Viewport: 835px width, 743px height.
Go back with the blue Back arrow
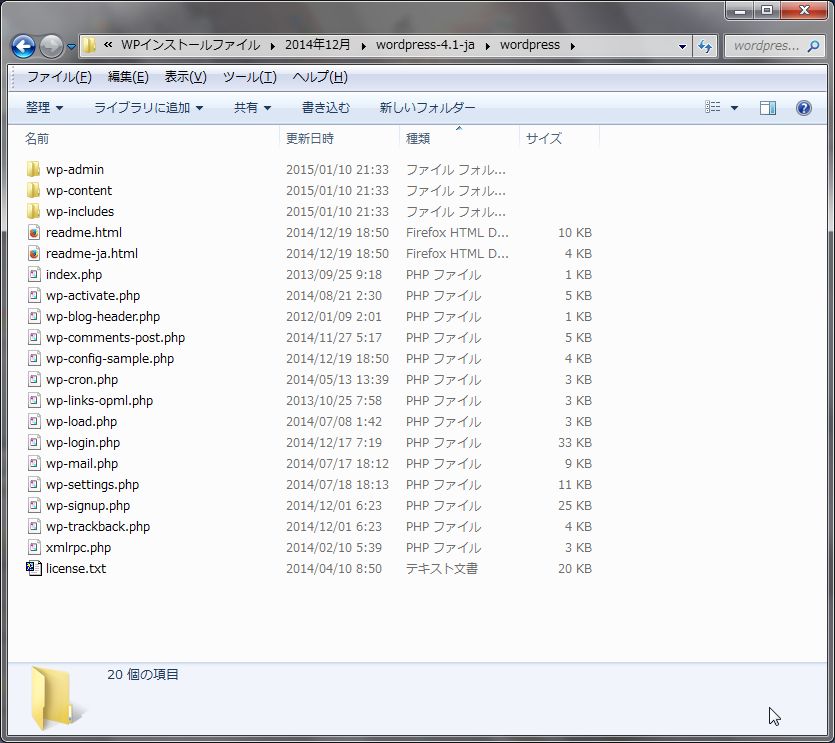[x=23, y=46]
